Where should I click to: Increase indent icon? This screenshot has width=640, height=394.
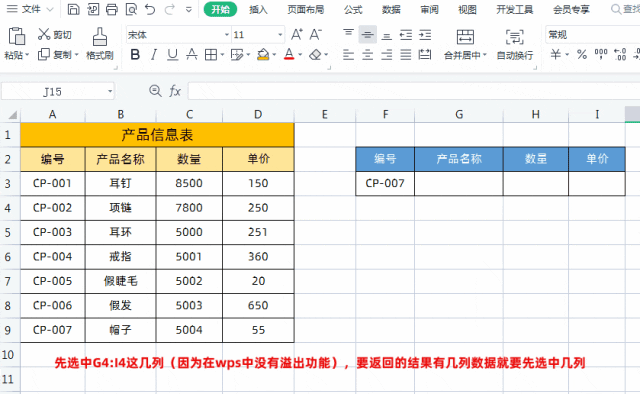(425, 35)
